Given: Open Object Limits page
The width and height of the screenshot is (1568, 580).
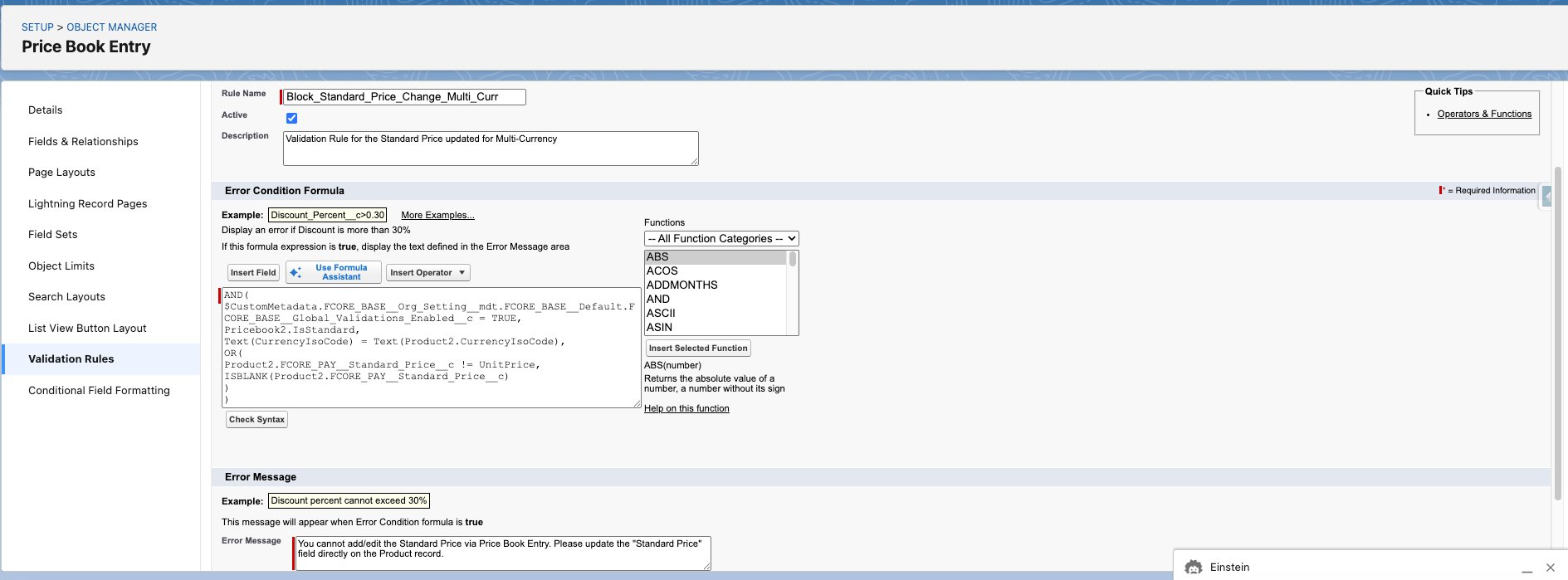Looking at the screenshot, I should 61,266.
